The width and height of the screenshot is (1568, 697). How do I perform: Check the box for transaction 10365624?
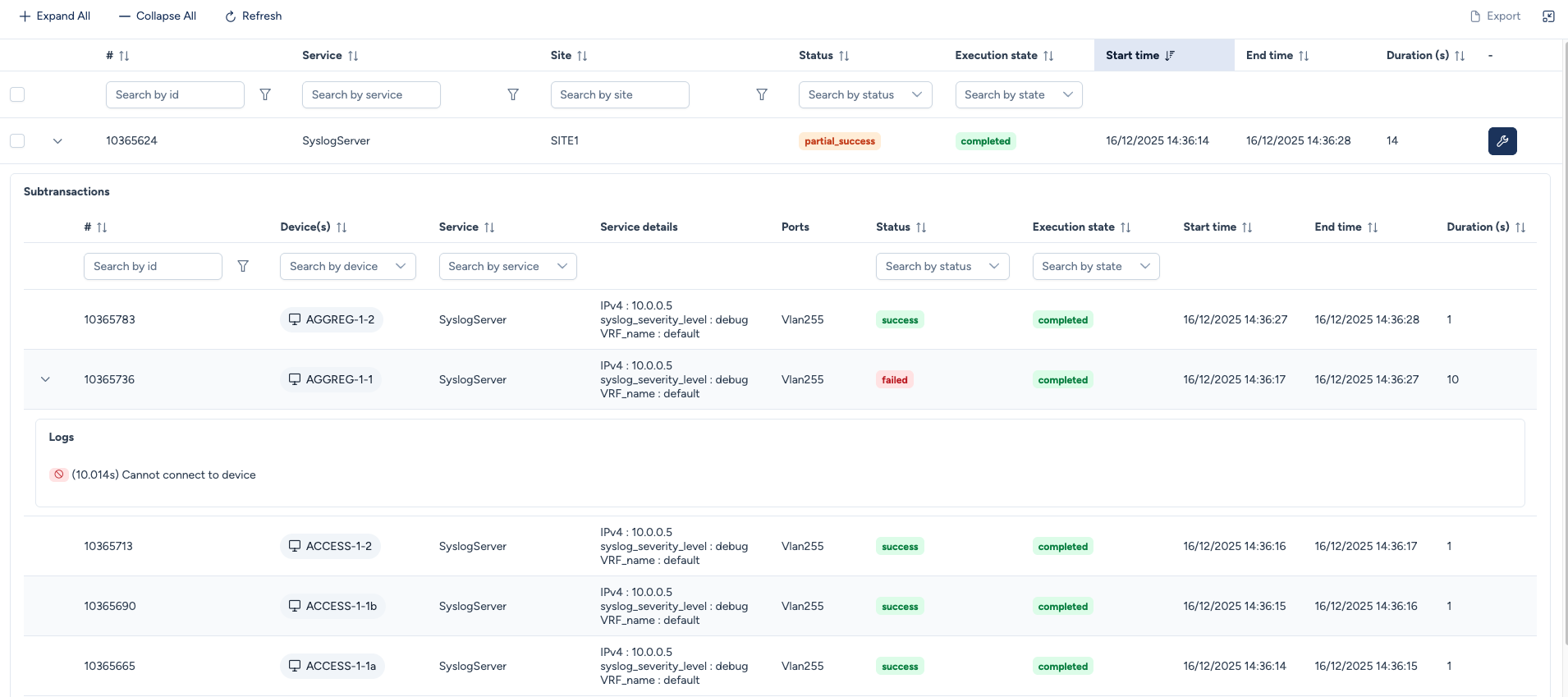(x=17, y=141)
